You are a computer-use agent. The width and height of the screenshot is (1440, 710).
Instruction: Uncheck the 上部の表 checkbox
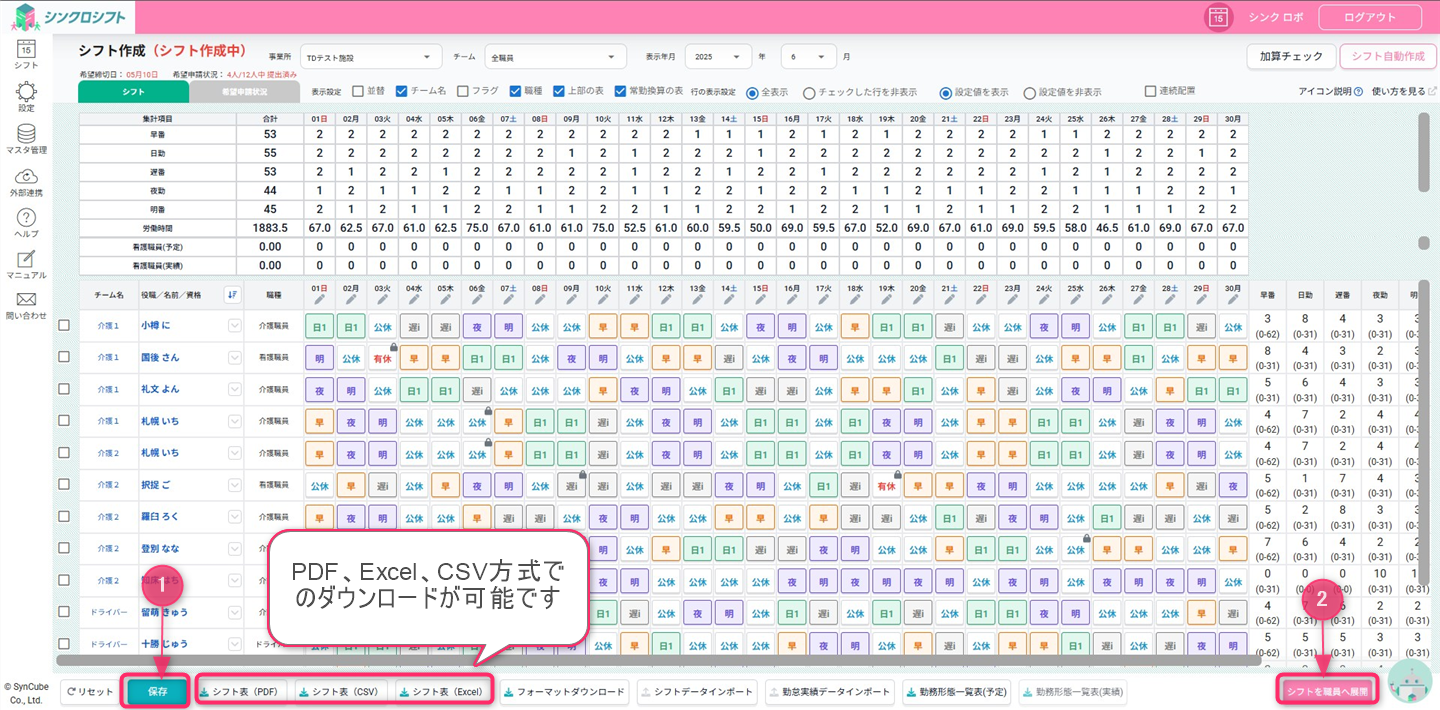point(559,91)
